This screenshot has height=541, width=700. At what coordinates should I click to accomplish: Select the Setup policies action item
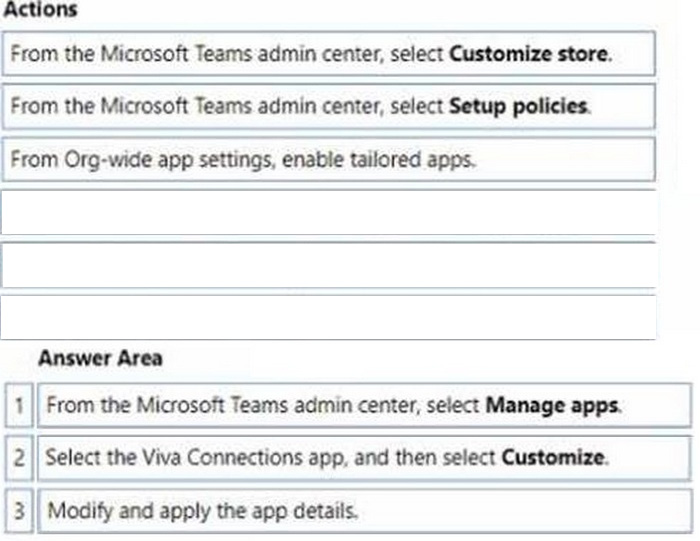click(x=329, y=106)
